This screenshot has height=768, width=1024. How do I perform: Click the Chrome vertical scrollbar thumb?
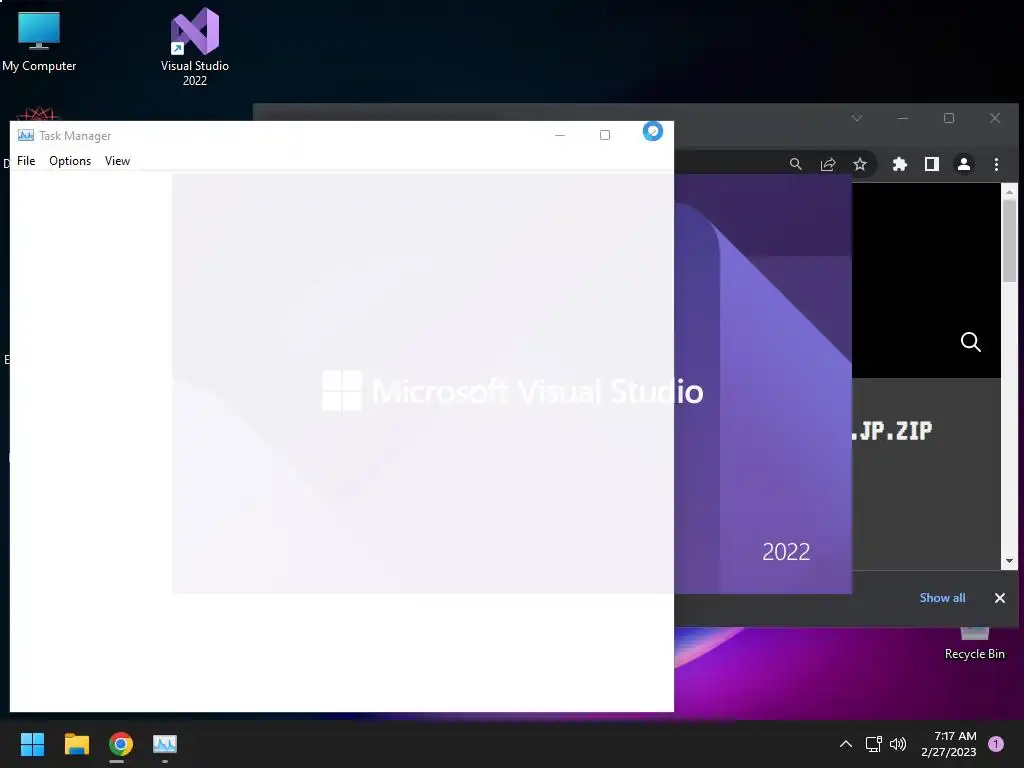[1010, 240]
